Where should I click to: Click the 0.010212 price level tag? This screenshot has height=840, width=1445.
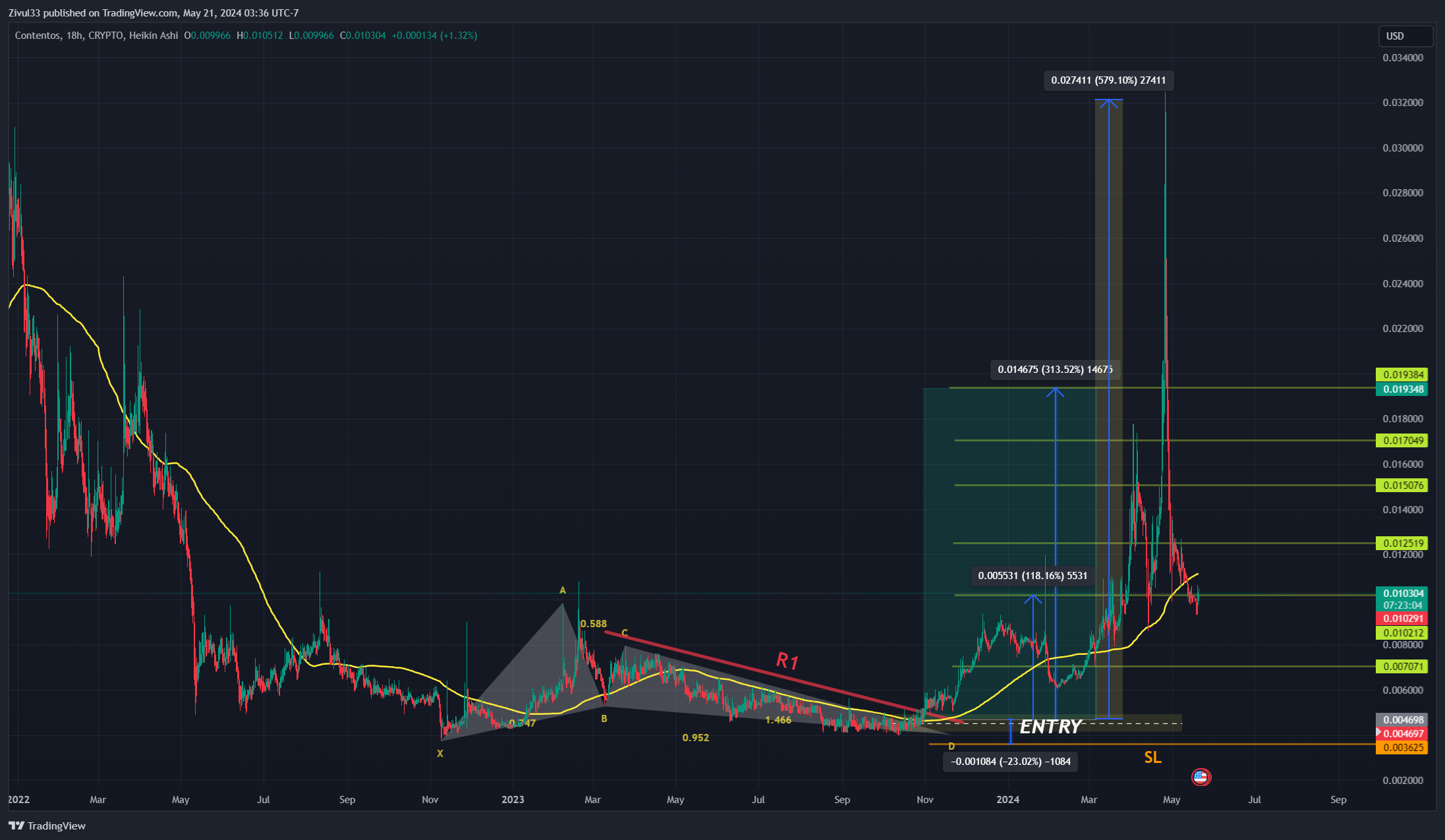point(1402,633)
